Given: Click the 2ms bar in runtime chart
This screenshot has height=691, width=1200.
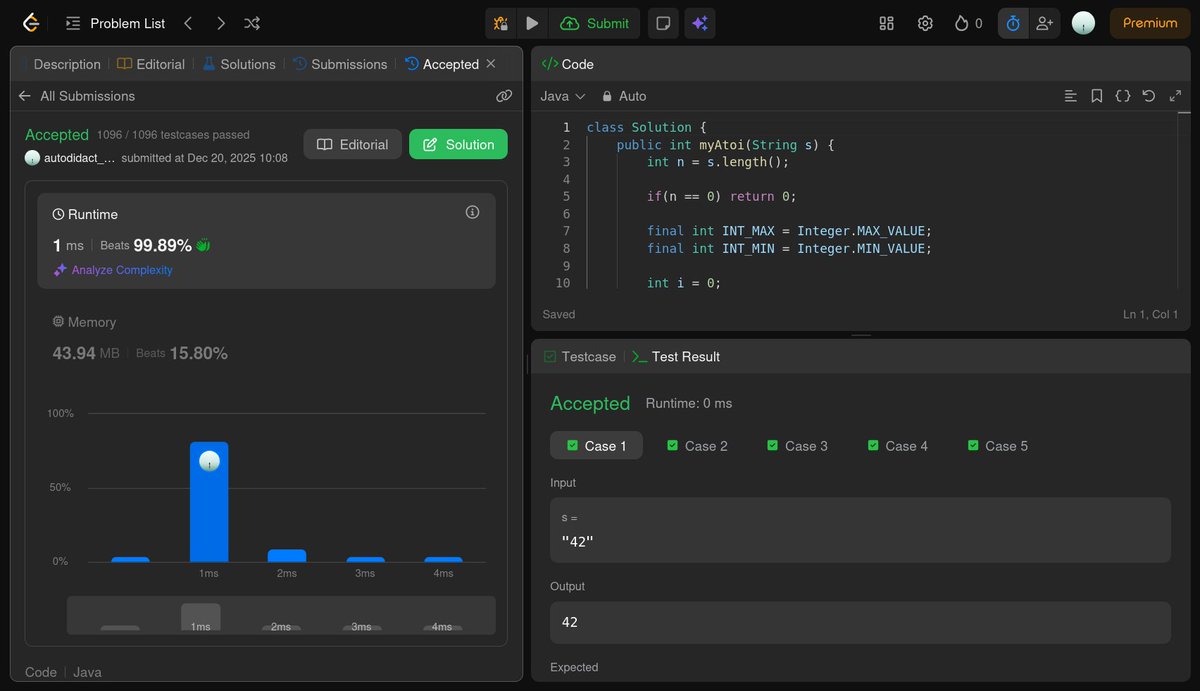Looking at the screenshot, I should point(287,556).
